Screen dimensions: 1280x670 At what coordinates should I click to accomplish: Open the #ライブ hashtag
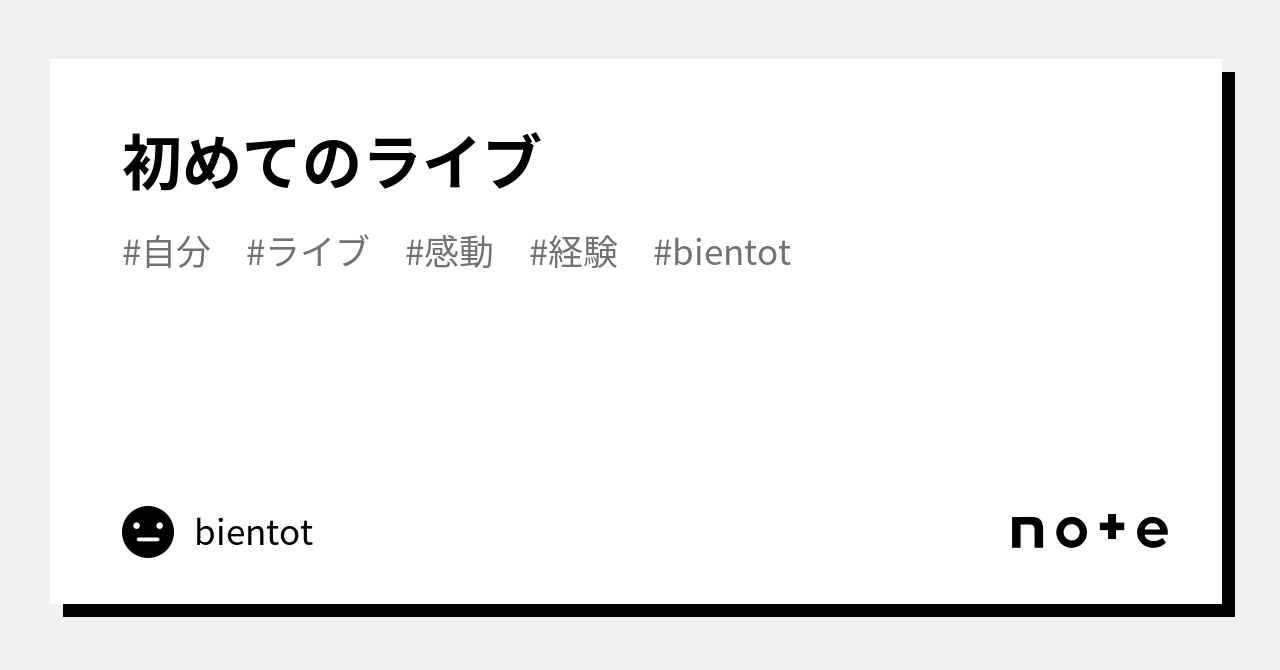[x=307, y=253]
